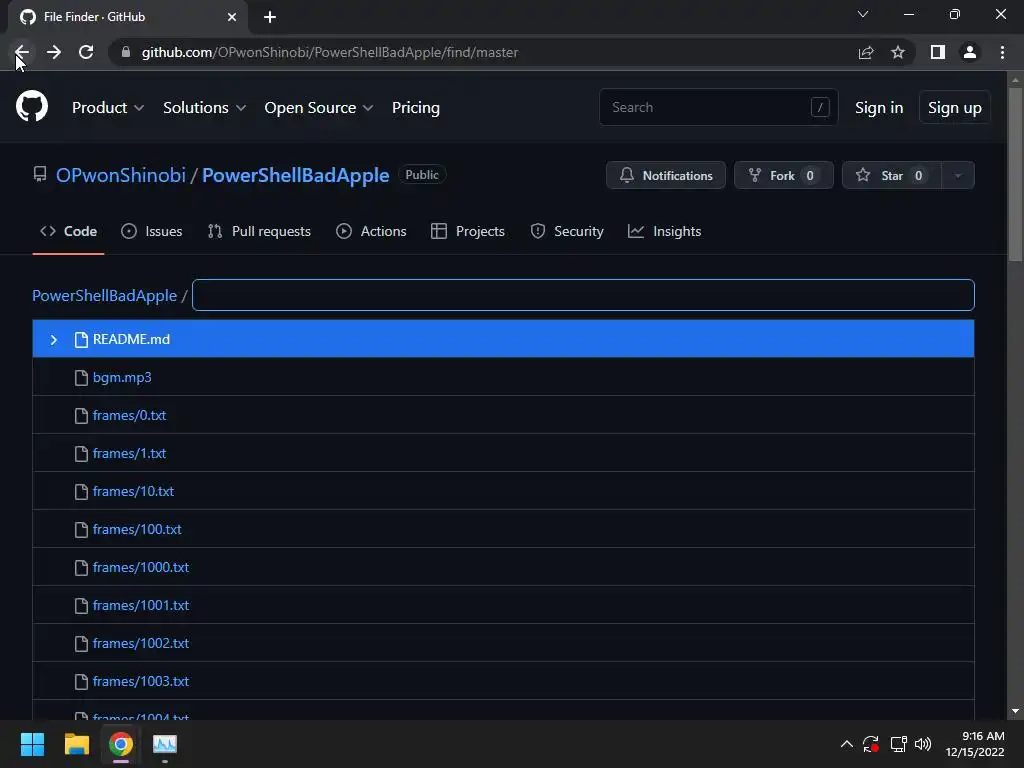
Task: Click the README.md file icon
Action: (x=81, y=340)
